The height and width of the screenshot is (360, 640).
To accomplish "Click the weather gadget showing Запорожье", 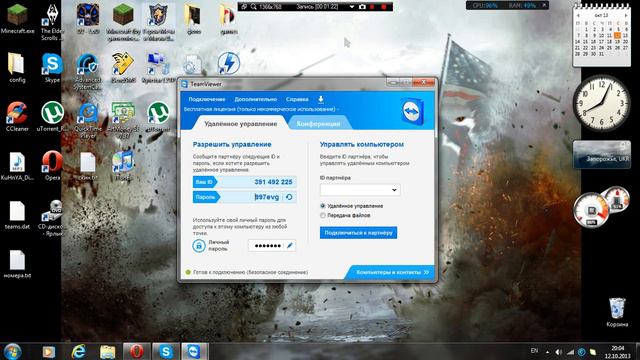I will (x=602, y=154).
